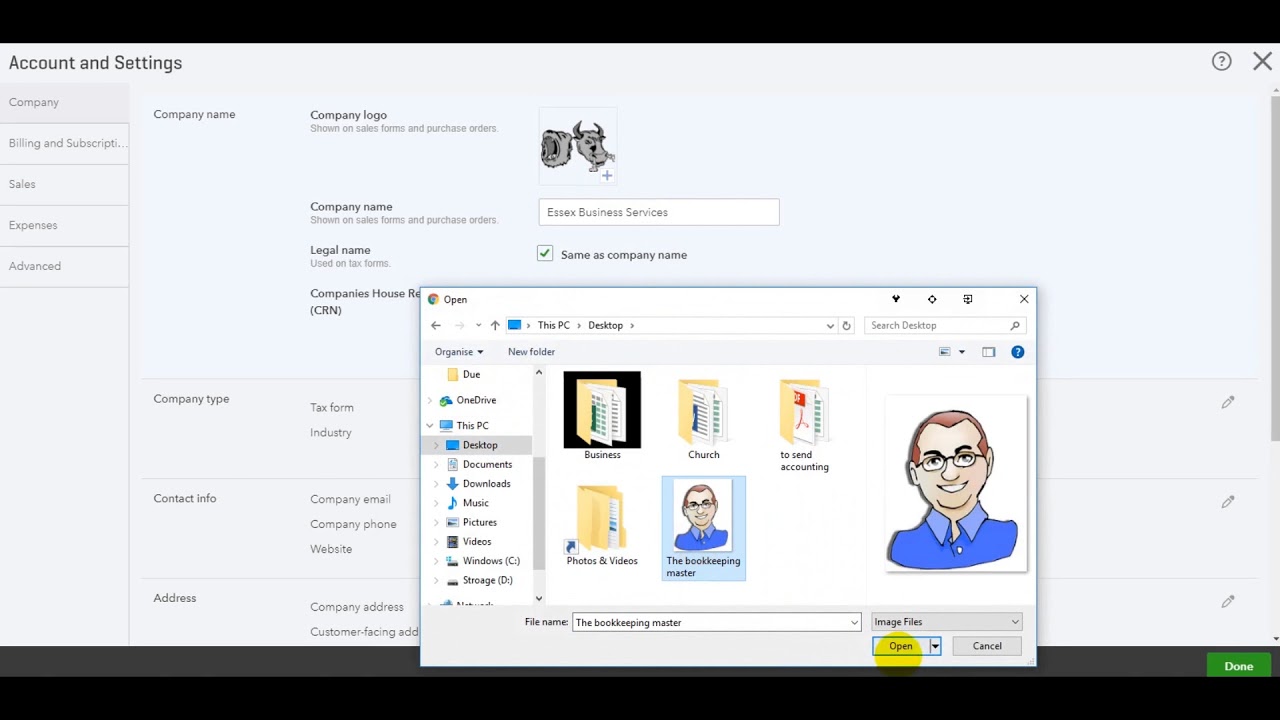Viewport: 1280px width, 720px height.
Task: Click the Chrome icon in the dialog title
Action: pos(433,299)
